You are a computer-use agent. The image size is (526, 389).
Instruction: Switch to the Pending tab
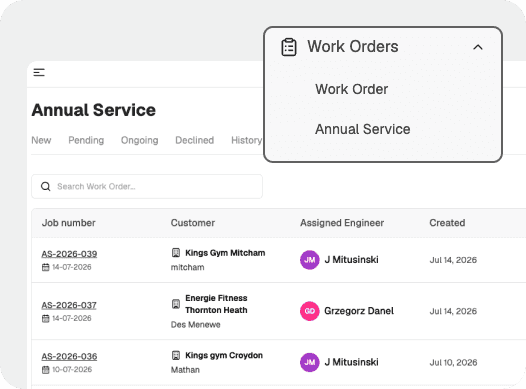pyautogui.click(x=86, y=140)
